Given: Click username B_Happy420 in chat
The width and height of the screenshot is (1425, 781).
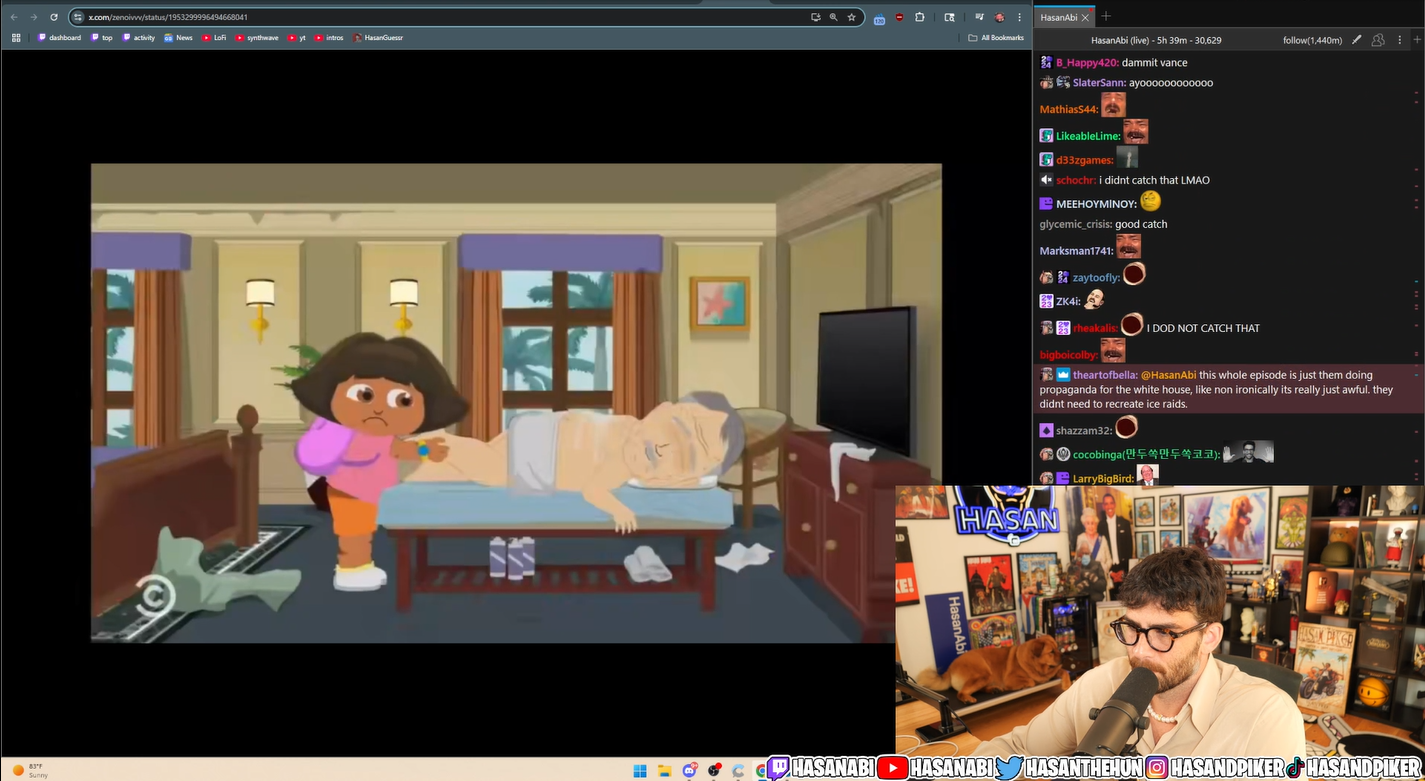Looking at the screenshot, I should (x=1087, y=63).
